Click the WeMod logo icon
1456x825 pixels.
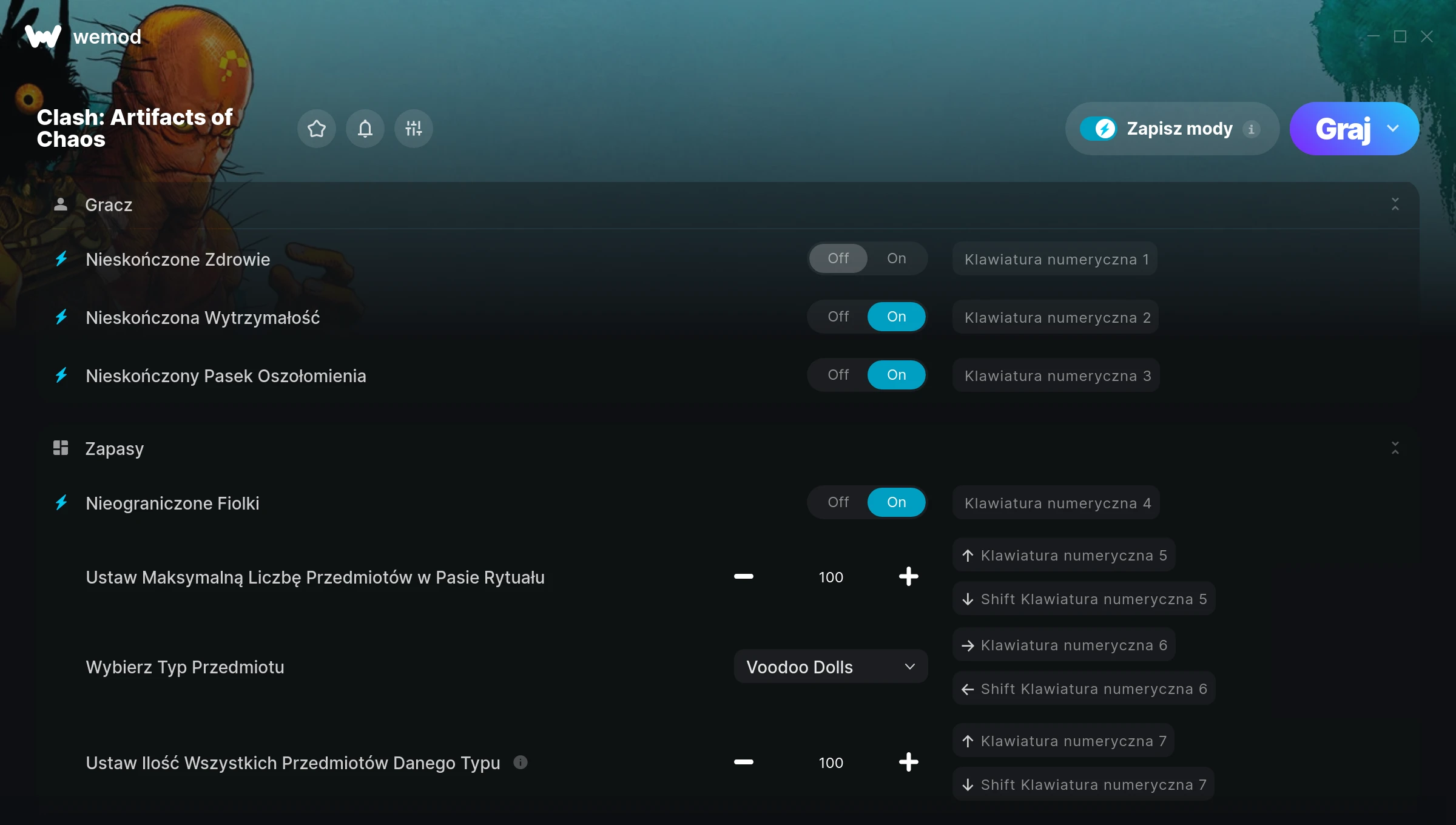43,36
